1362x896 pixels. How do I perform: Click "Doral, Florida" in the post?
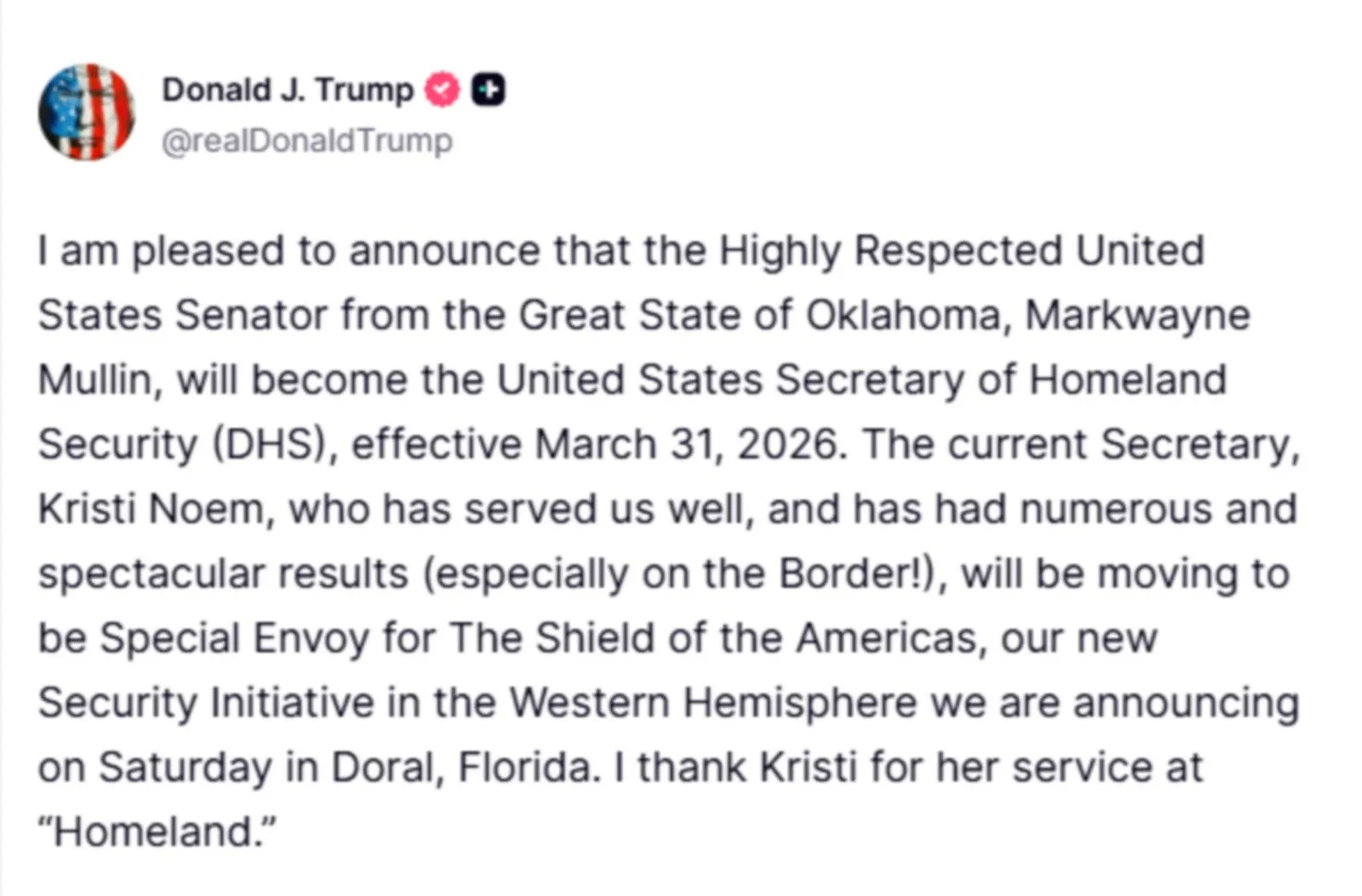(461, 768)
